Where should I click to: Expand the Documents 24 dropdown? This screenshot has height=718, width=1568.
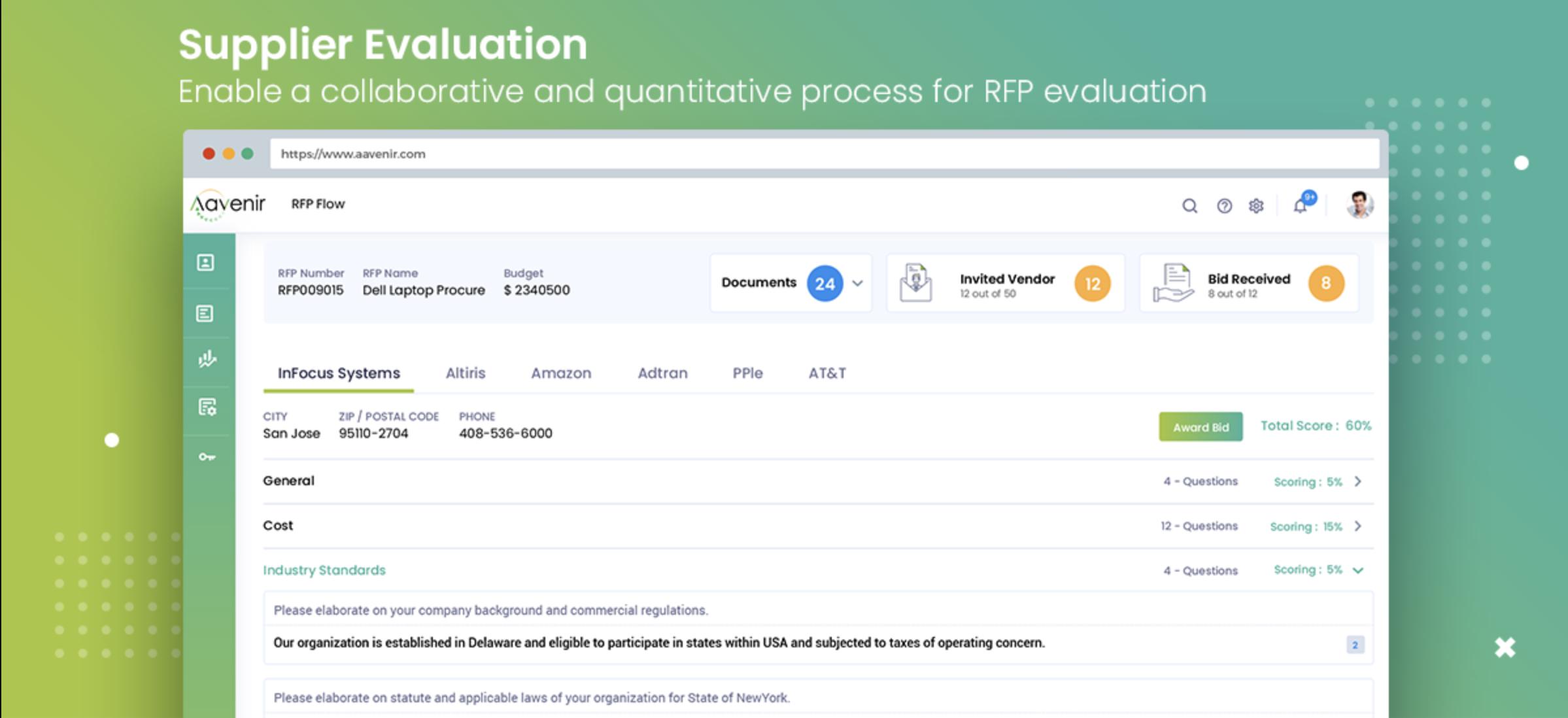click(x=858, y=284)
